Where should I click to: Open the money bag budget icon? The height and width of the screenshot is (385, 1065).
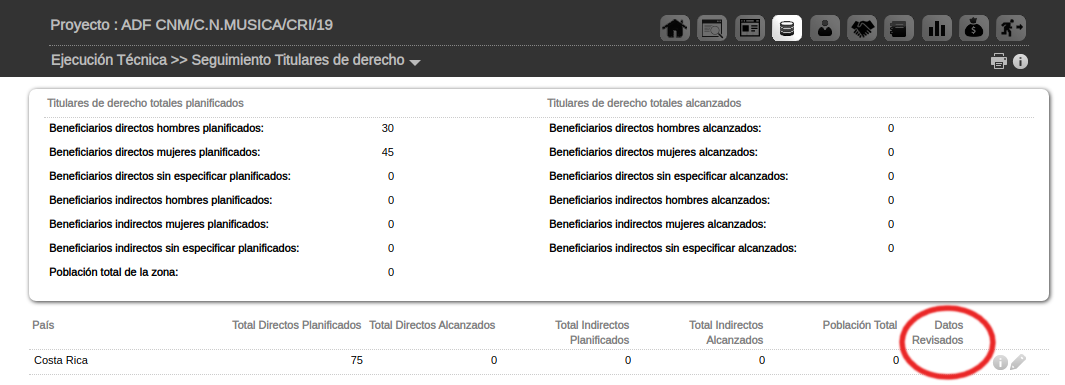[974, 28]
